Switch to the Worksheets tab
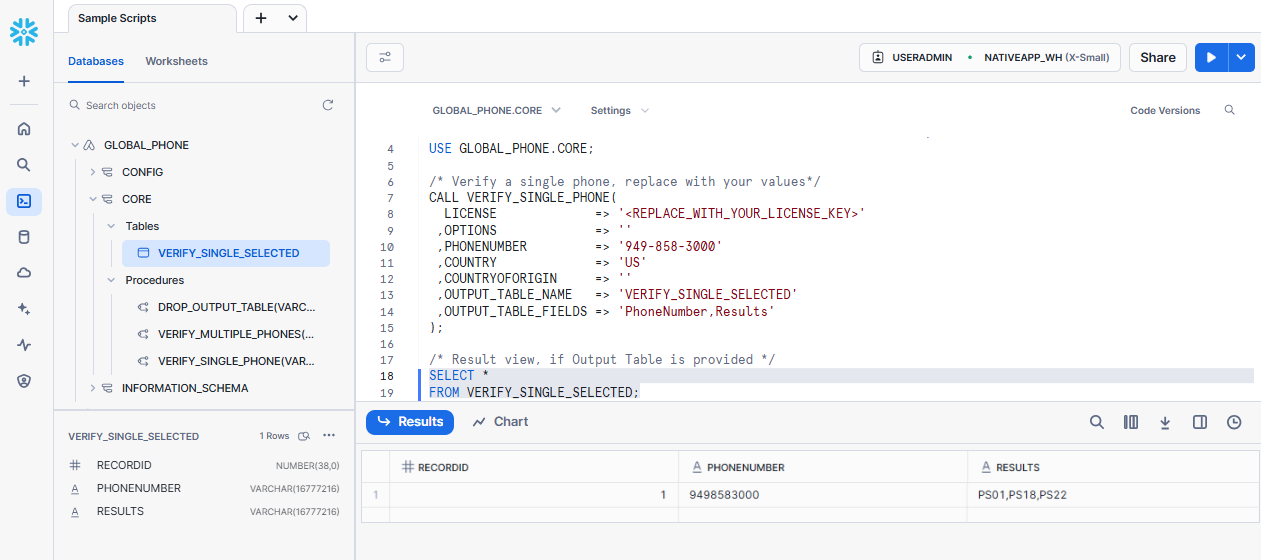Image resolution: width=1261 pixels, height=560 pixels. click(x=176, y=61)
